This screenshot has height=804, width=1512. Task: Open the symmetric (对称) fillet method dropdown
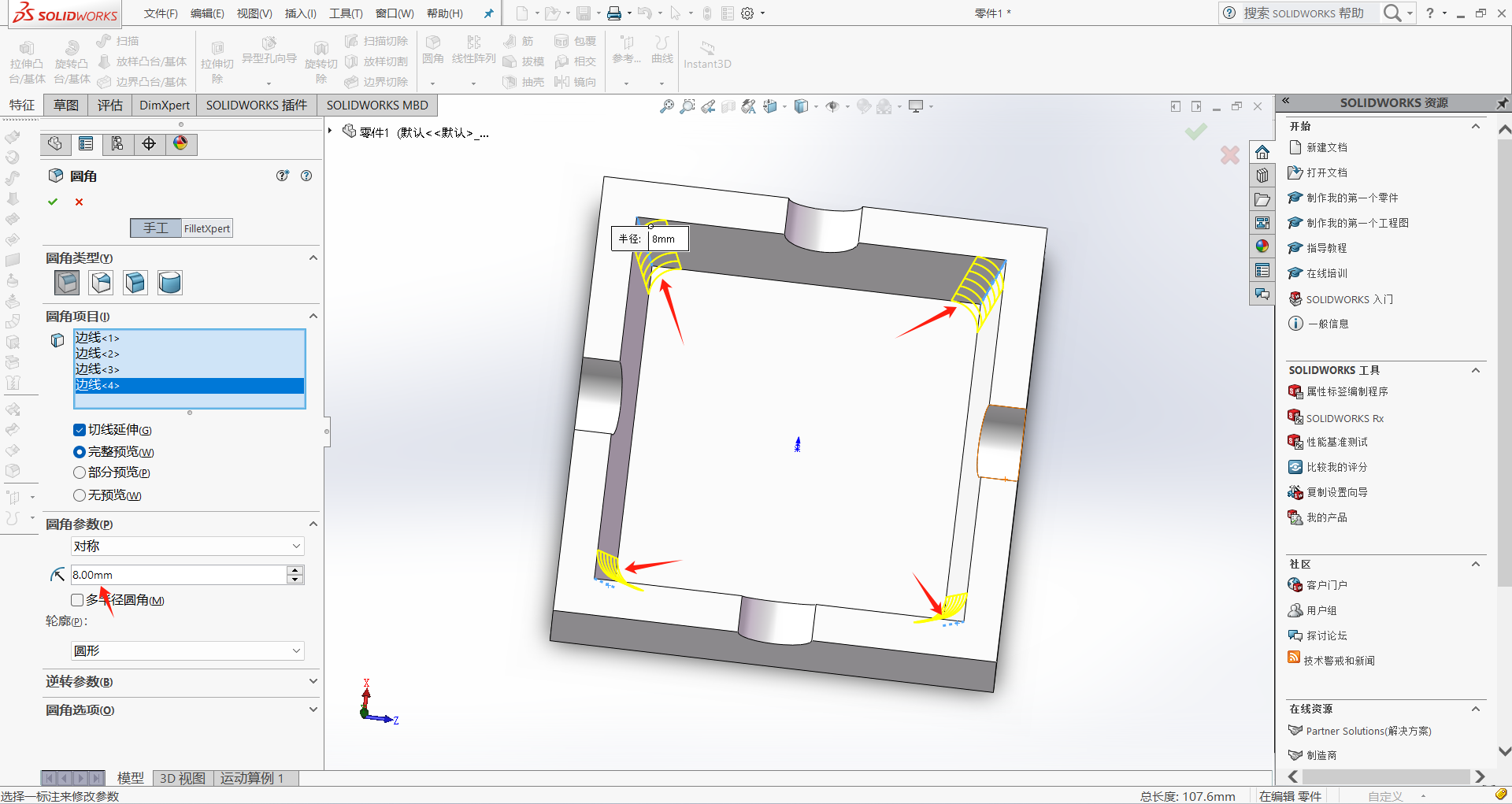pos(187,546)
